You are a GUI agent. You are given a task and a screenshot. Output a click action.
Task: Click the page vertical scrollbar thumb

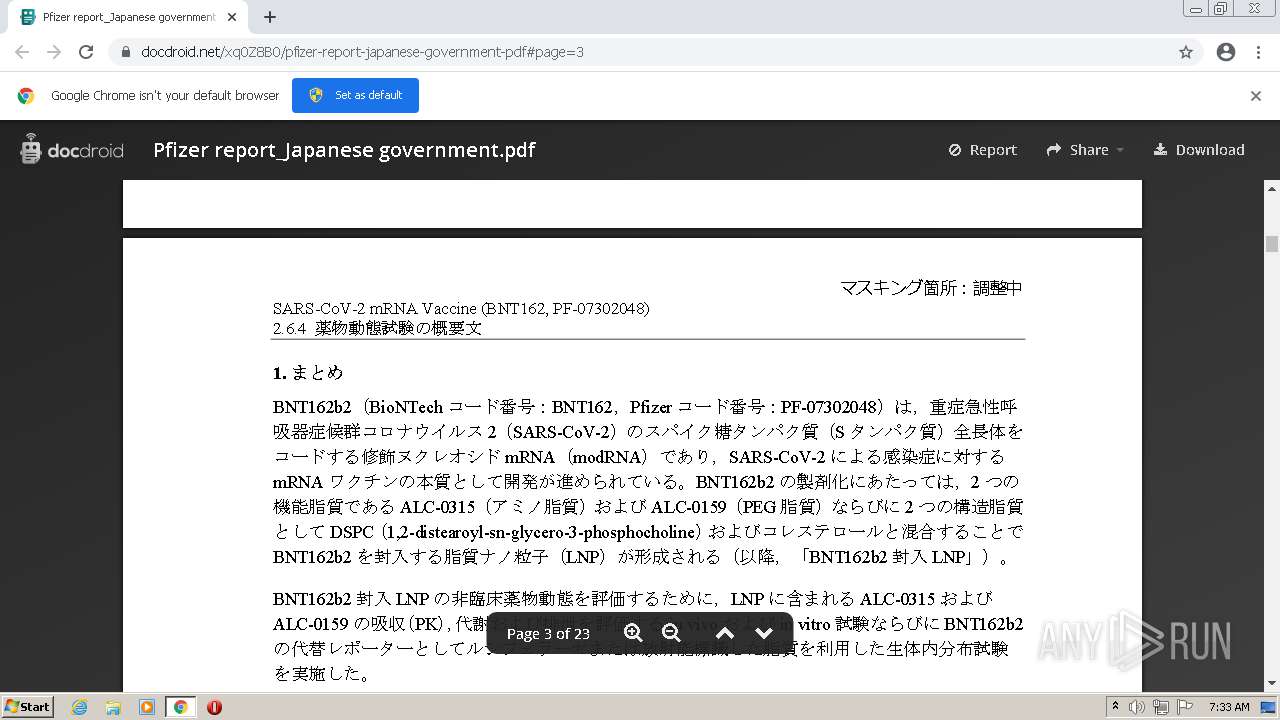point(1272,244)
